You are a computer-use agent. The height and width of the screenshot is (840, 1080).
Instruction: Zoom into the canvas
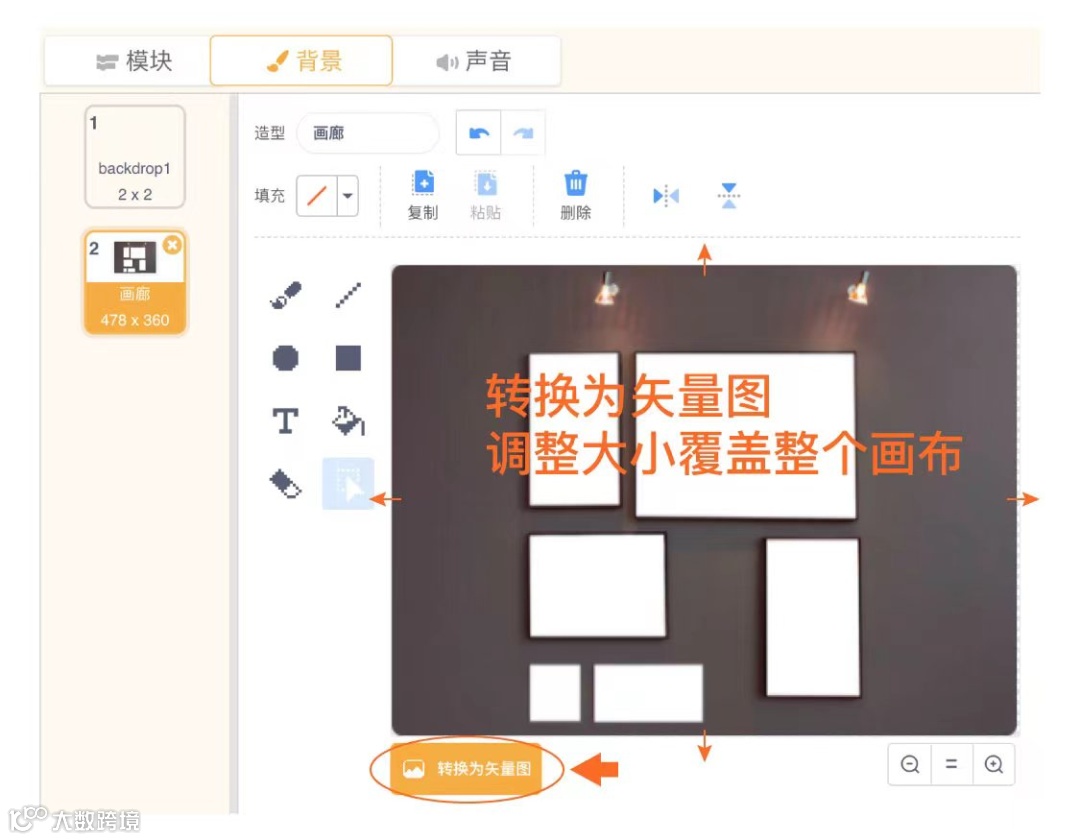pos(994,764)
